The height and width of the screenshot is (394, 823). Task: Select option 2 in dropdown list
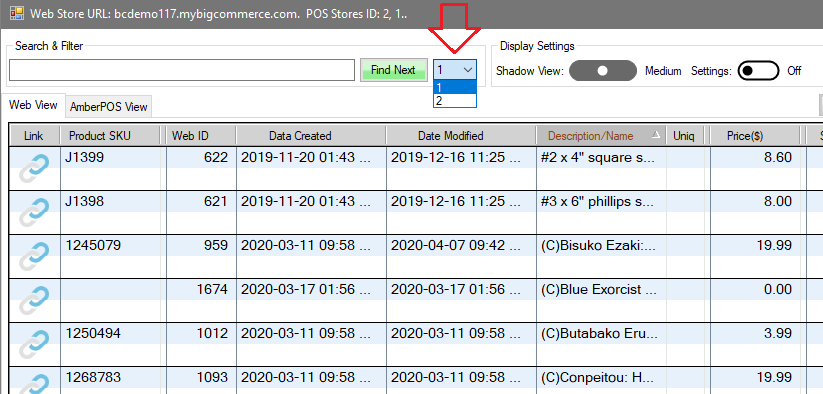pyautogui.click(x=455, y=100)
